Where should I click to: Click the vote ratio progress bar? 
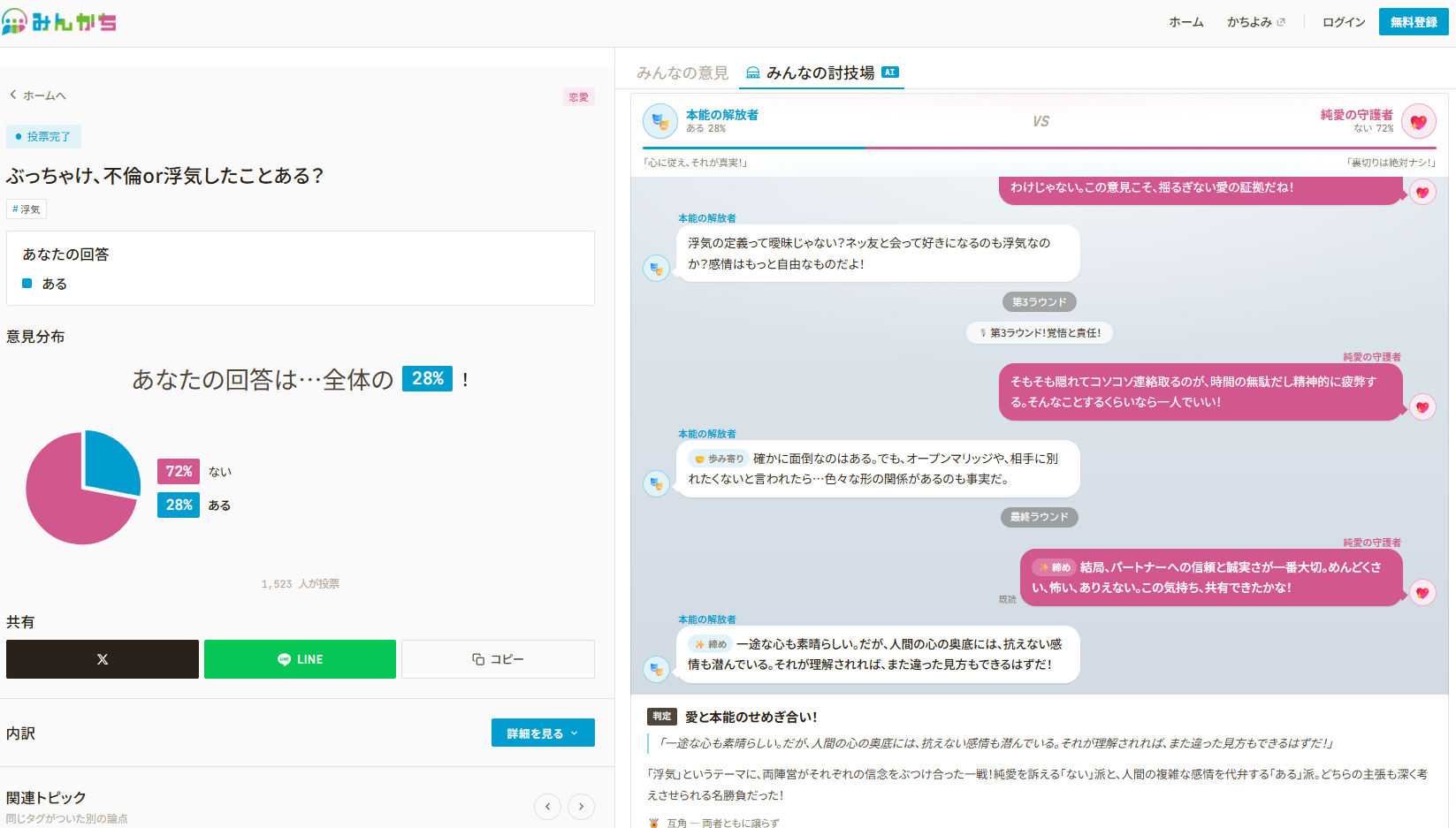(1040, 148)
